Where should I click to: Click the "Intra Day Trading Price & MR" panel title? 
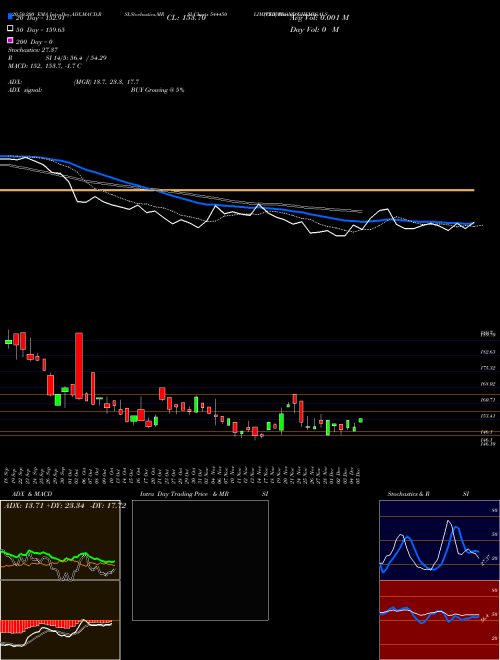tap(184, 494)
